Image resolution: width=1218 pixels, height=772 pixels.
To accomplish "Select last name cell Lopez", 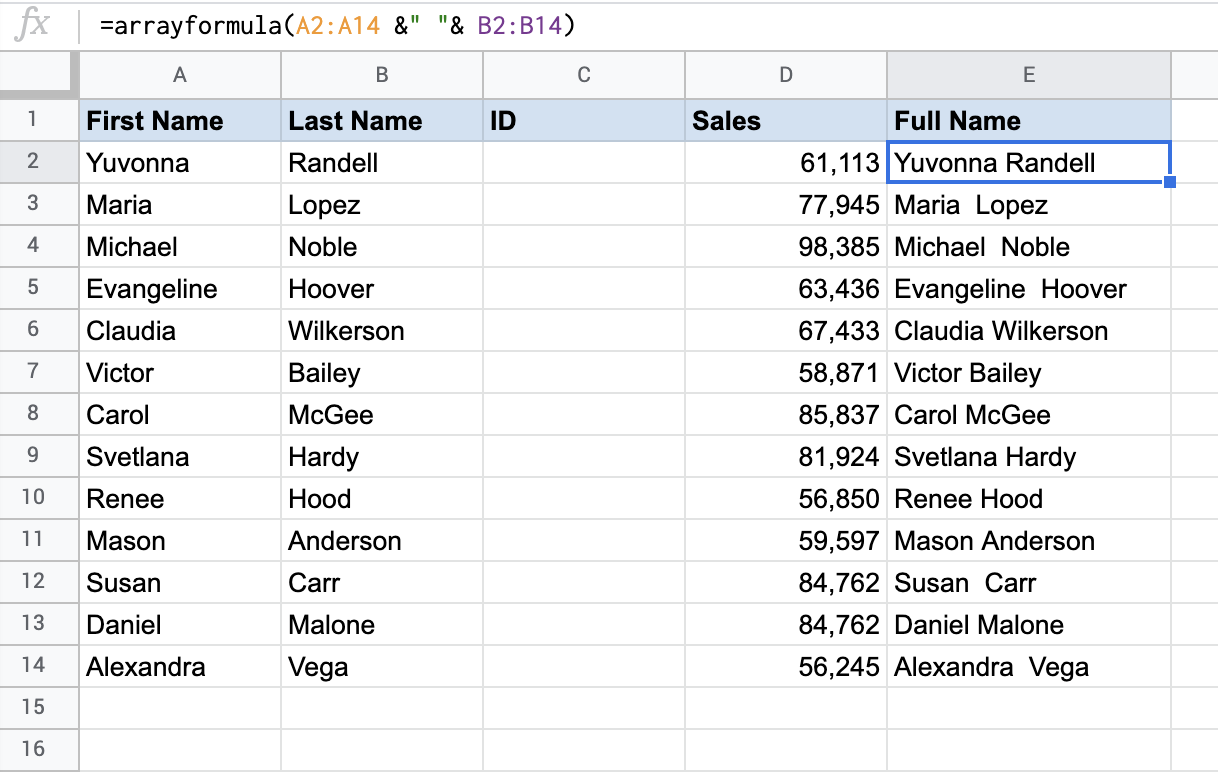I will pyautogui.click(x=382, y=205).
